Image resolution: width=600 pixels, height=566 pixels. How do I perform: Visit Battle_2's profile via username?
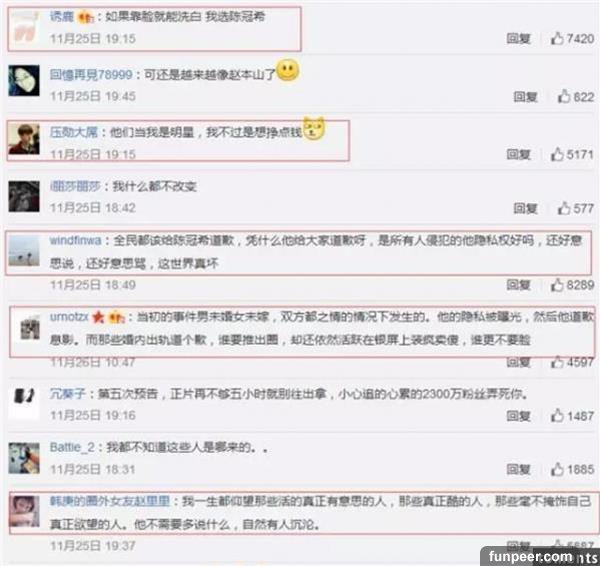[72, 447]
